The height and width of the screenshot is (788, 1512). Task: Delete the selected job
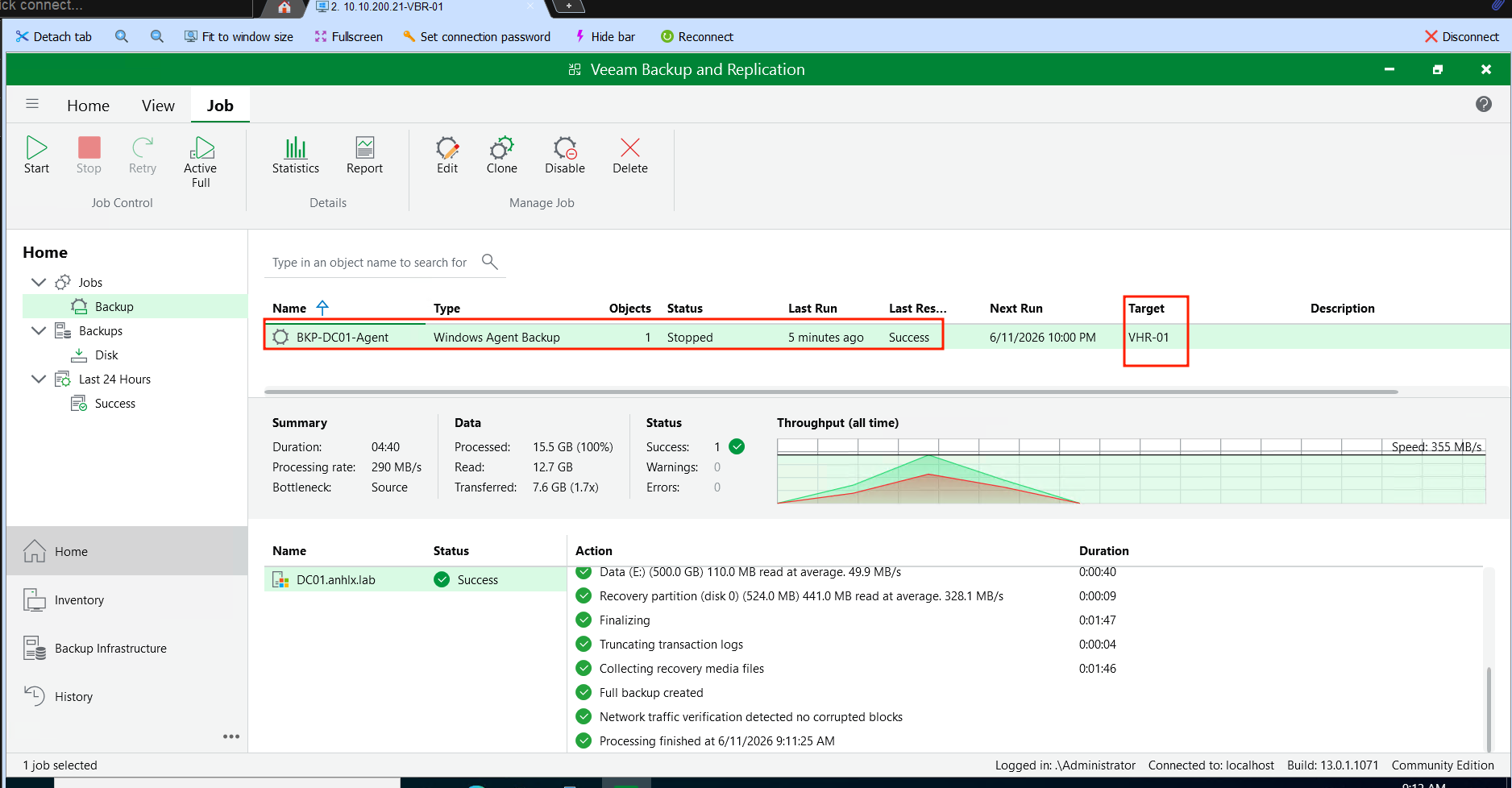click(630, 156)
